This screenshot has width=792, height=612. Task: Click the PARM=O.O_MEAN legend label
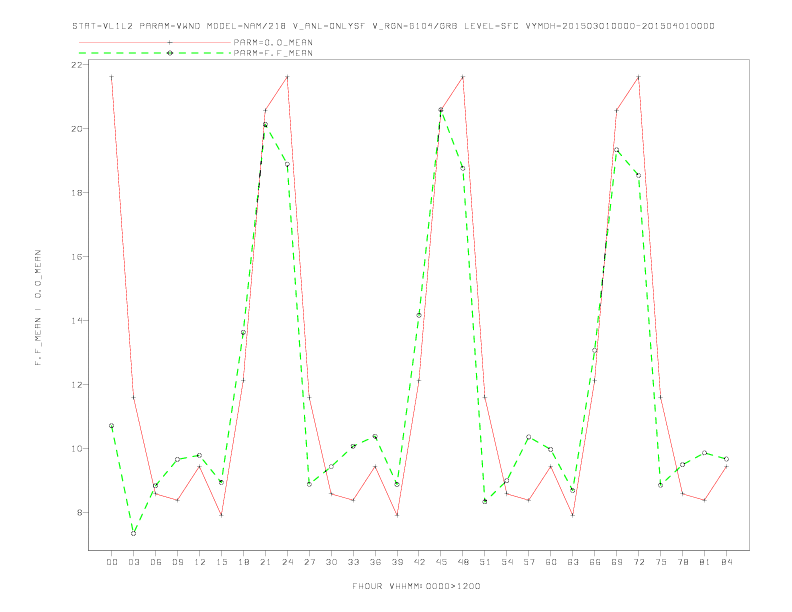tap(273, 42)
